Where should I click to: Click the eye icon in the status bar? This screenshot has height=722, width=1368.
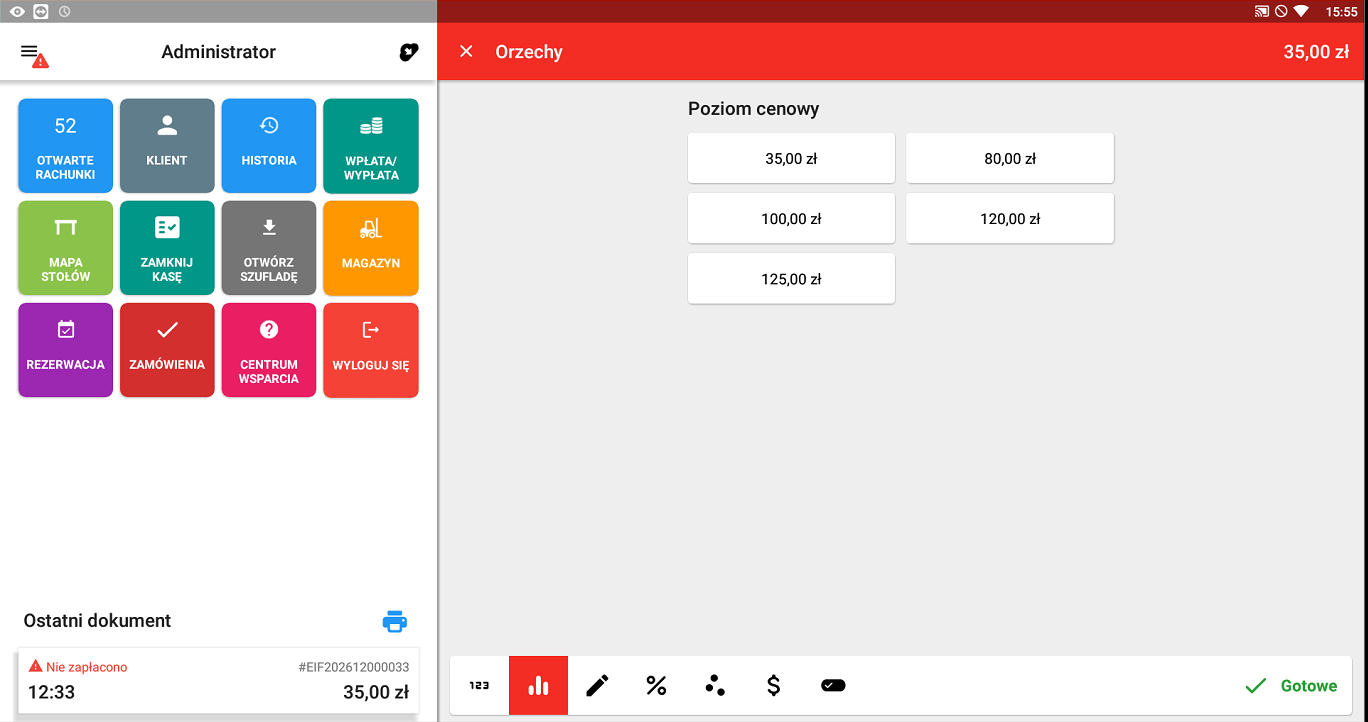[x=17, y=12]
